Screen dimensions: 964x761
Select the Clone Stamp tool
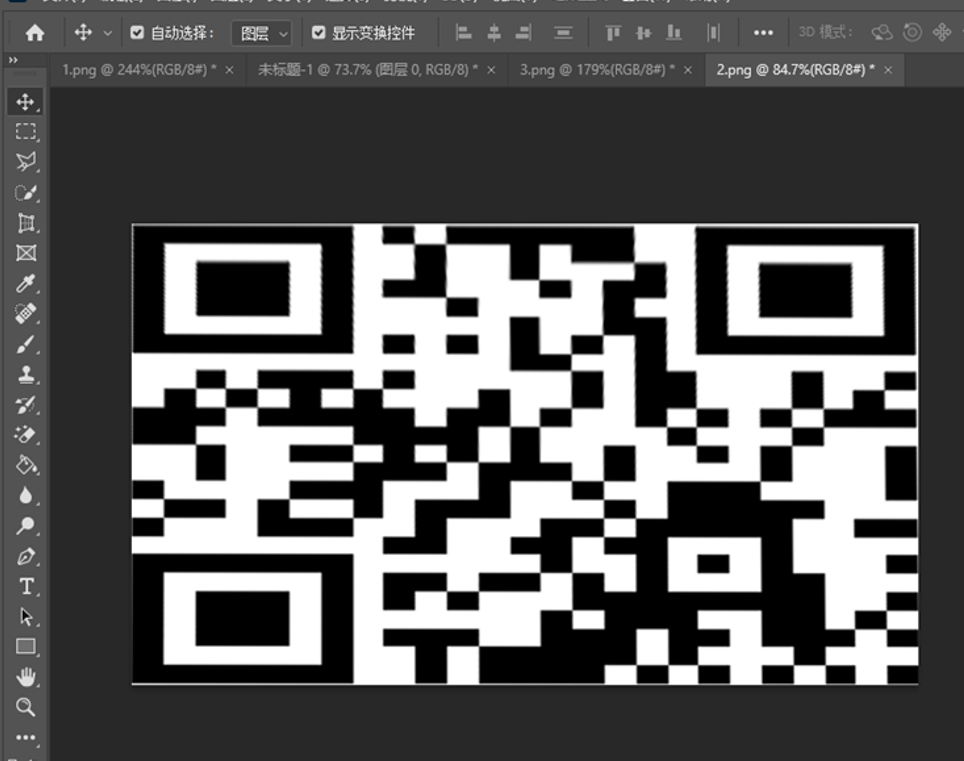(x=25, y=374)
